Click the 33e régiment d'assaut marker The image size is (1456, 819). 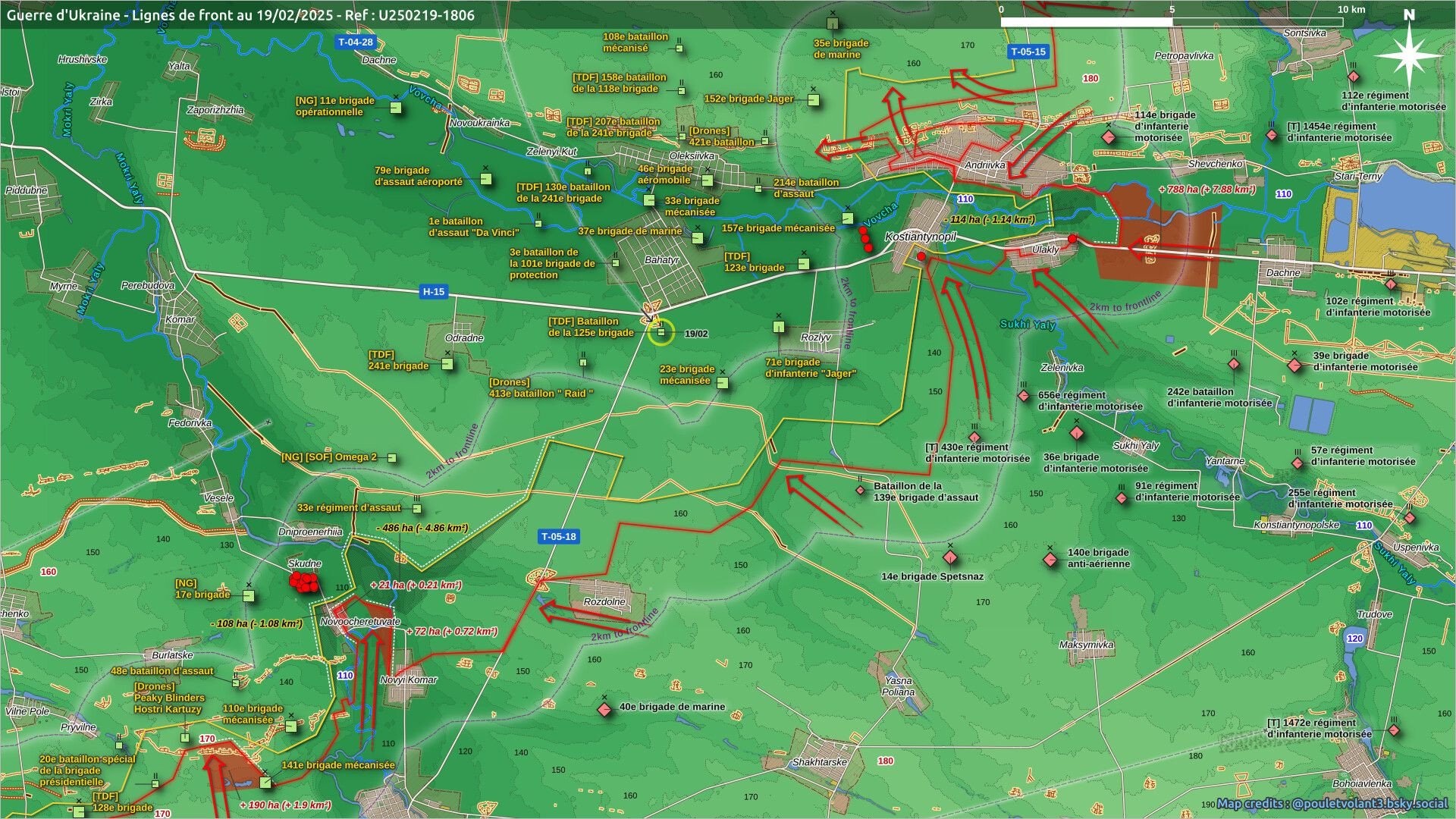[416, 508]
